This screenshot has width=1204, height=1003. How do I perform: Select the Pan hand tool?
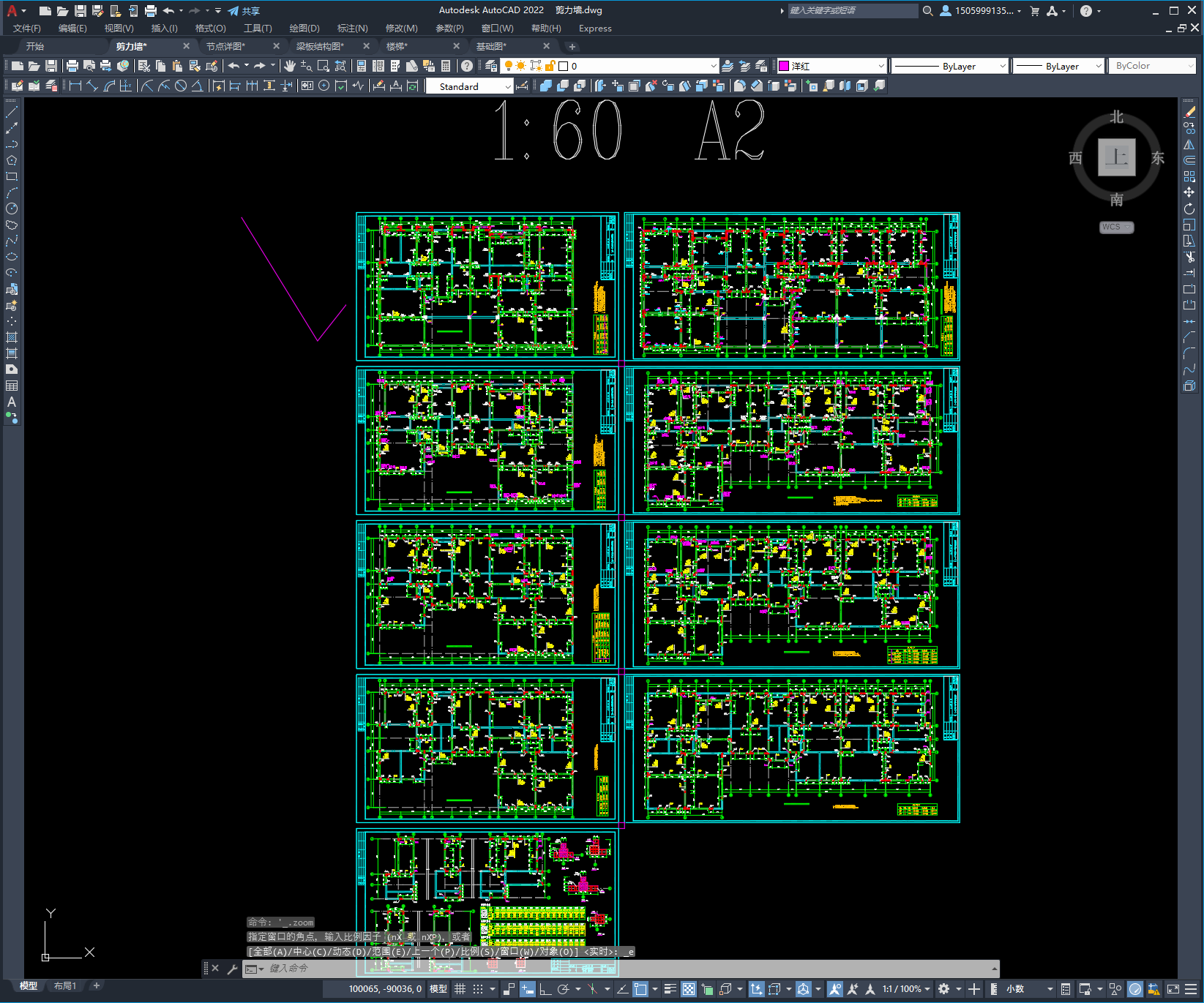(x=290, y=66)
